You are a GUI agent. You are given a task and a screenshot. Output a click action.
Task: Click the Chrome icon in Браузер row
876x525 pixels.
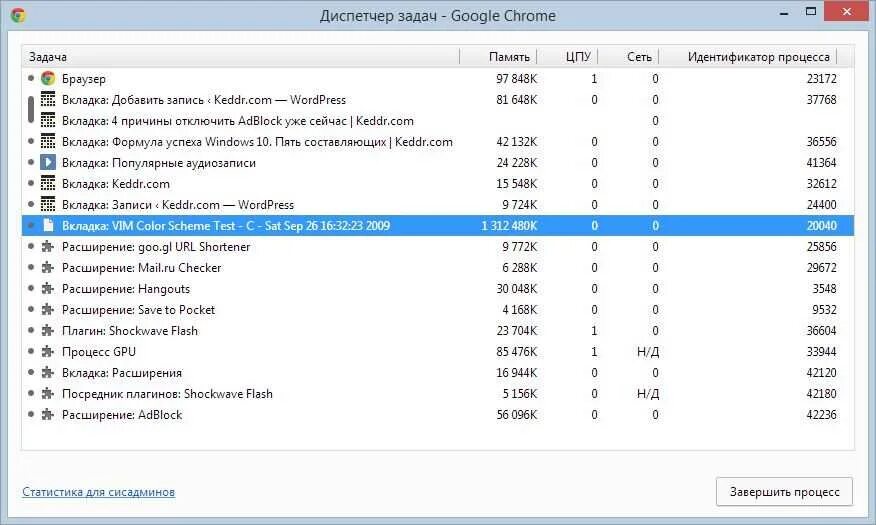(x=48, y=79)
